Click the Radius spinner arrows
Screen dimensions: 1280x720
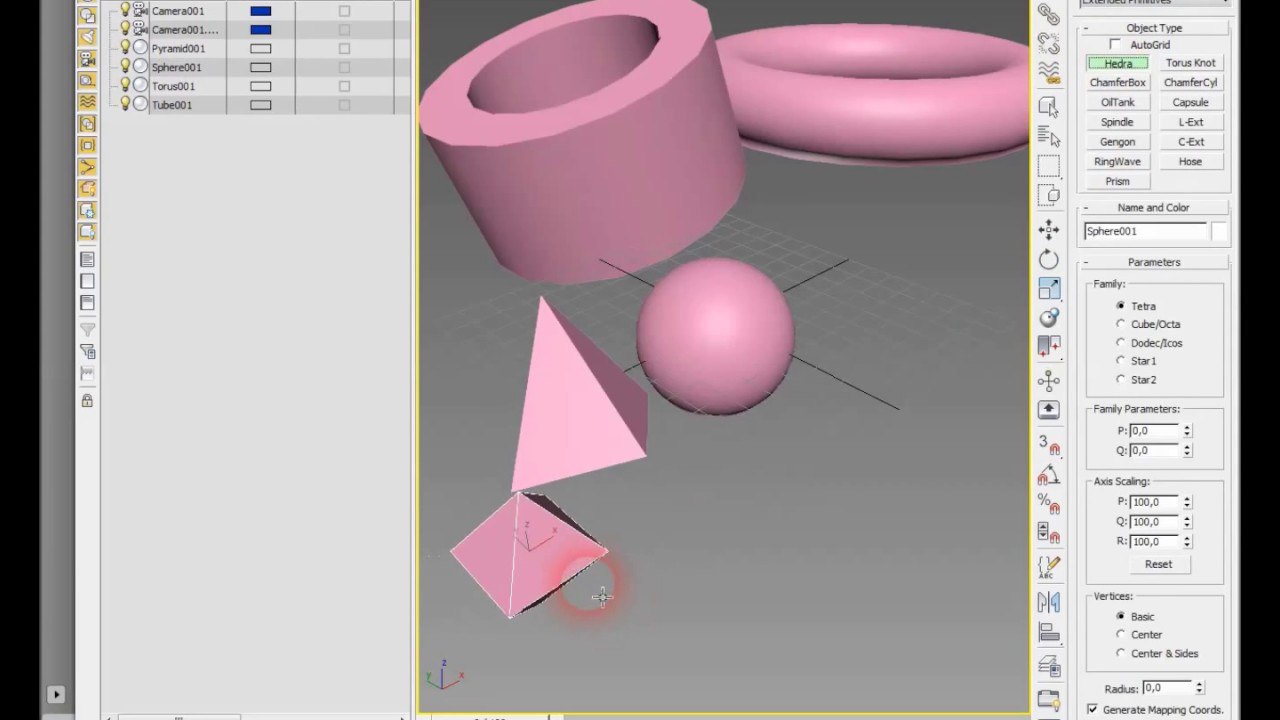tap(1199, 688)
